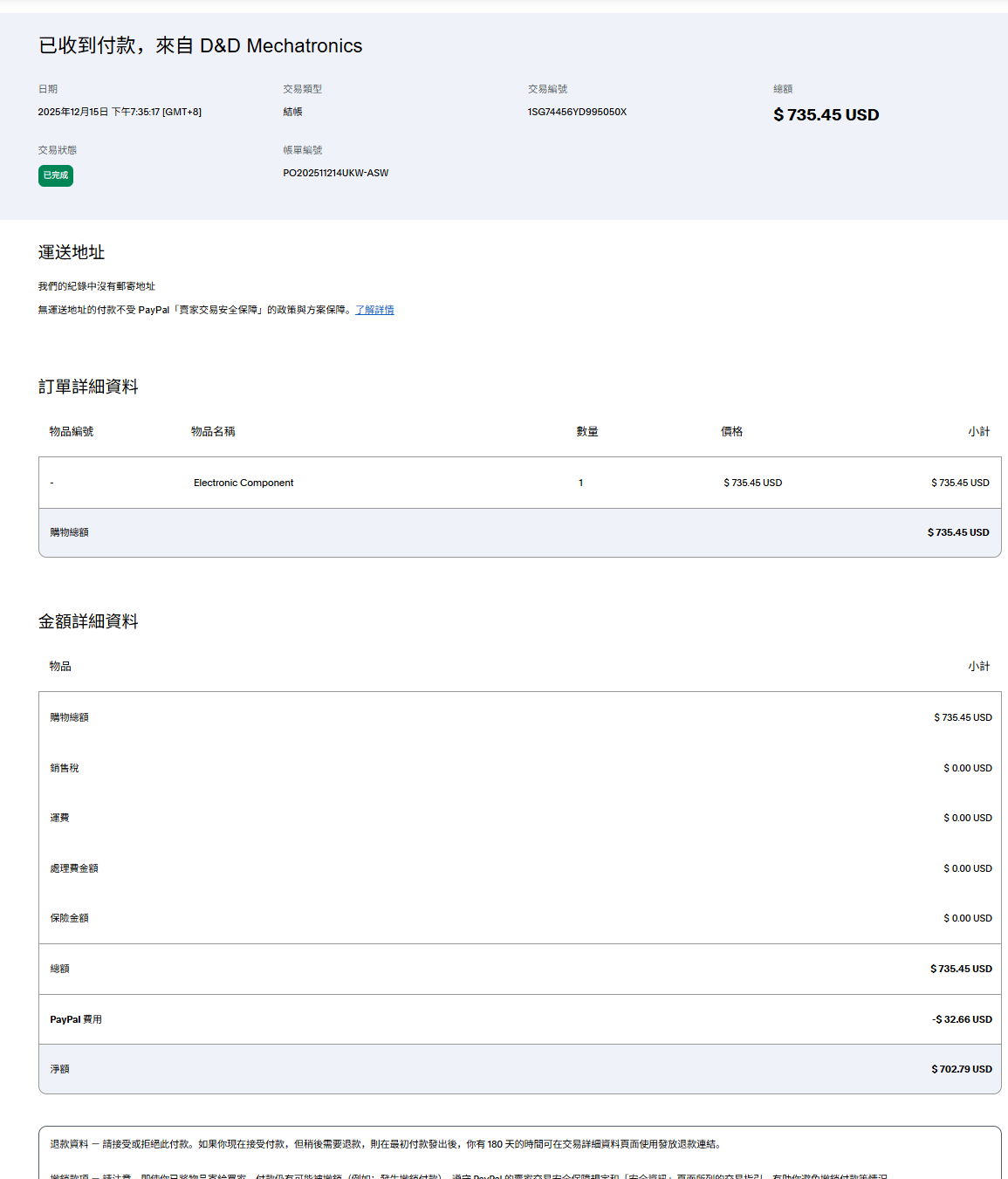Screen dimensions: 1008x1179
Task: Click the 銷售稅 row label
Action: point(65,768)
